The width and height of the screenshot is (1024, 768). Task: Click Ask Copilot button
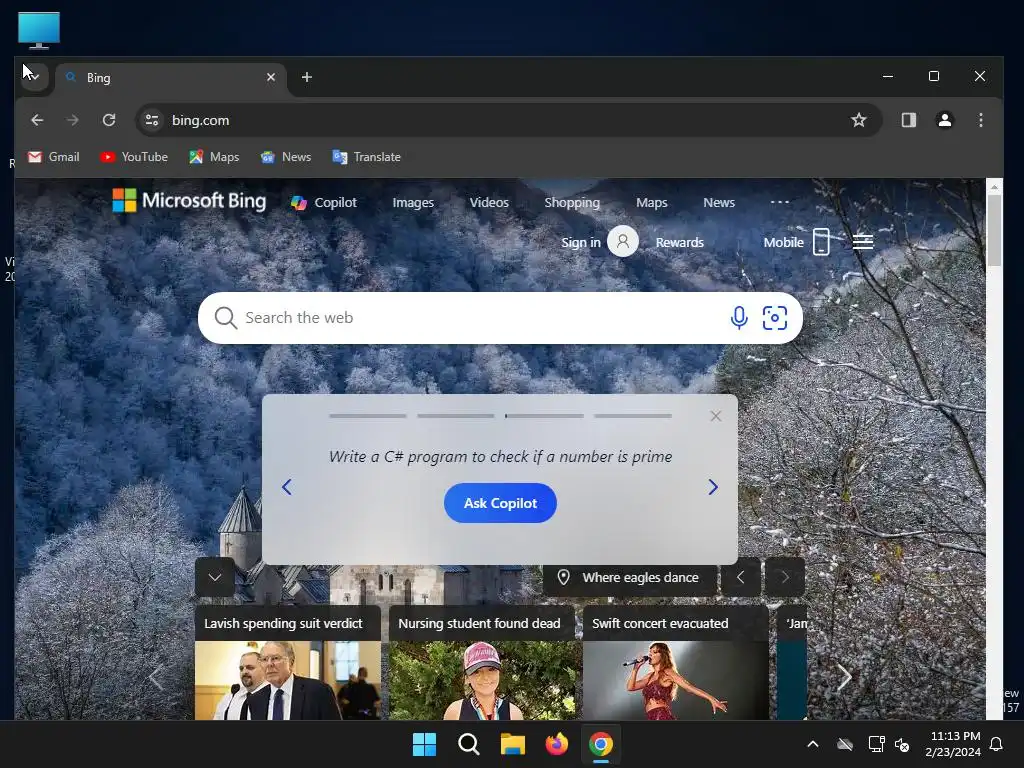click(x=500, y=503)
